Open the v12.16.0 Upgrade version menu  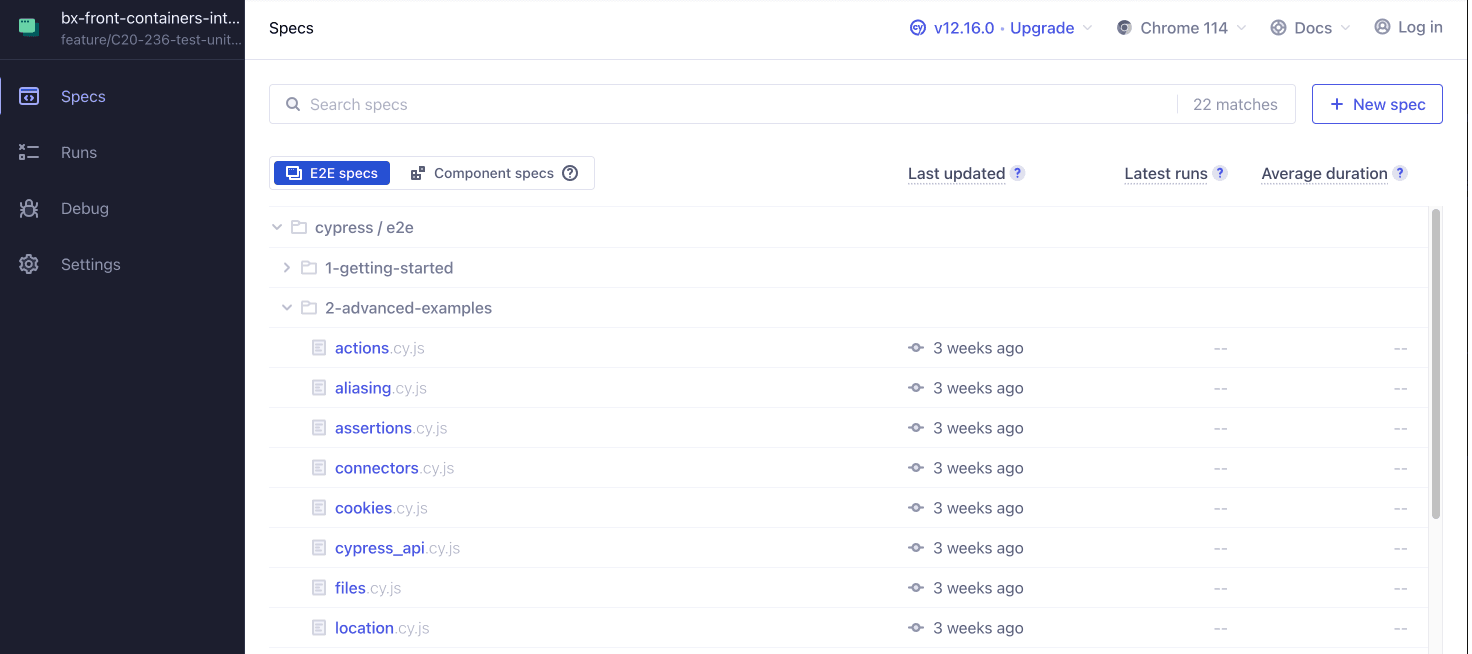click(x=1000, y=28)
